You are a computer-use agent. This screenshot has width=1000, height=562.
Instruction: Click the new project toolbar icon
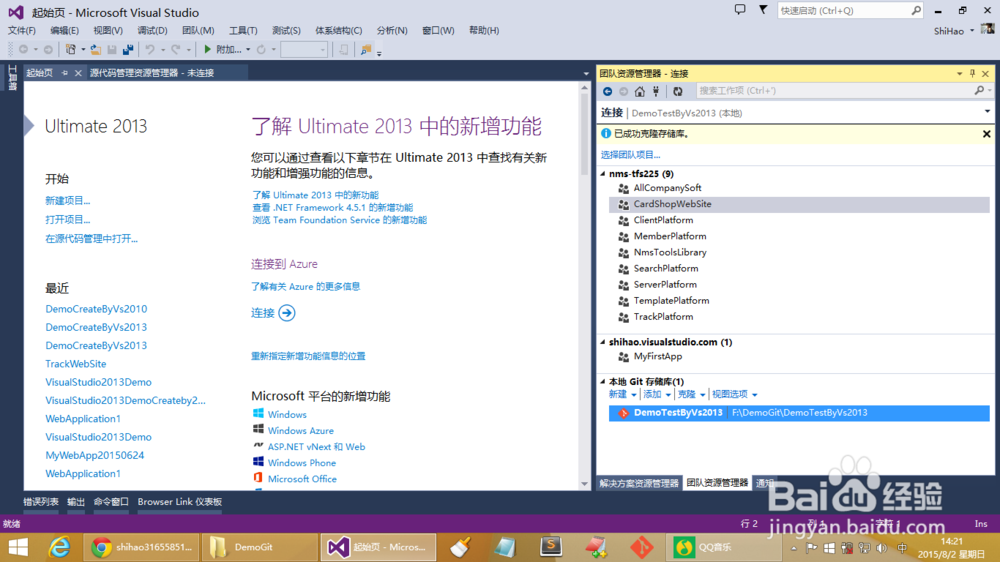point(71,49)
